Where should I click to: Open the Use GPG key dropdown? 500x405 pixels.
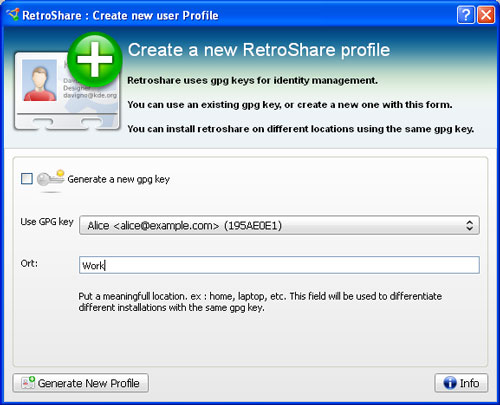point(279,225)
